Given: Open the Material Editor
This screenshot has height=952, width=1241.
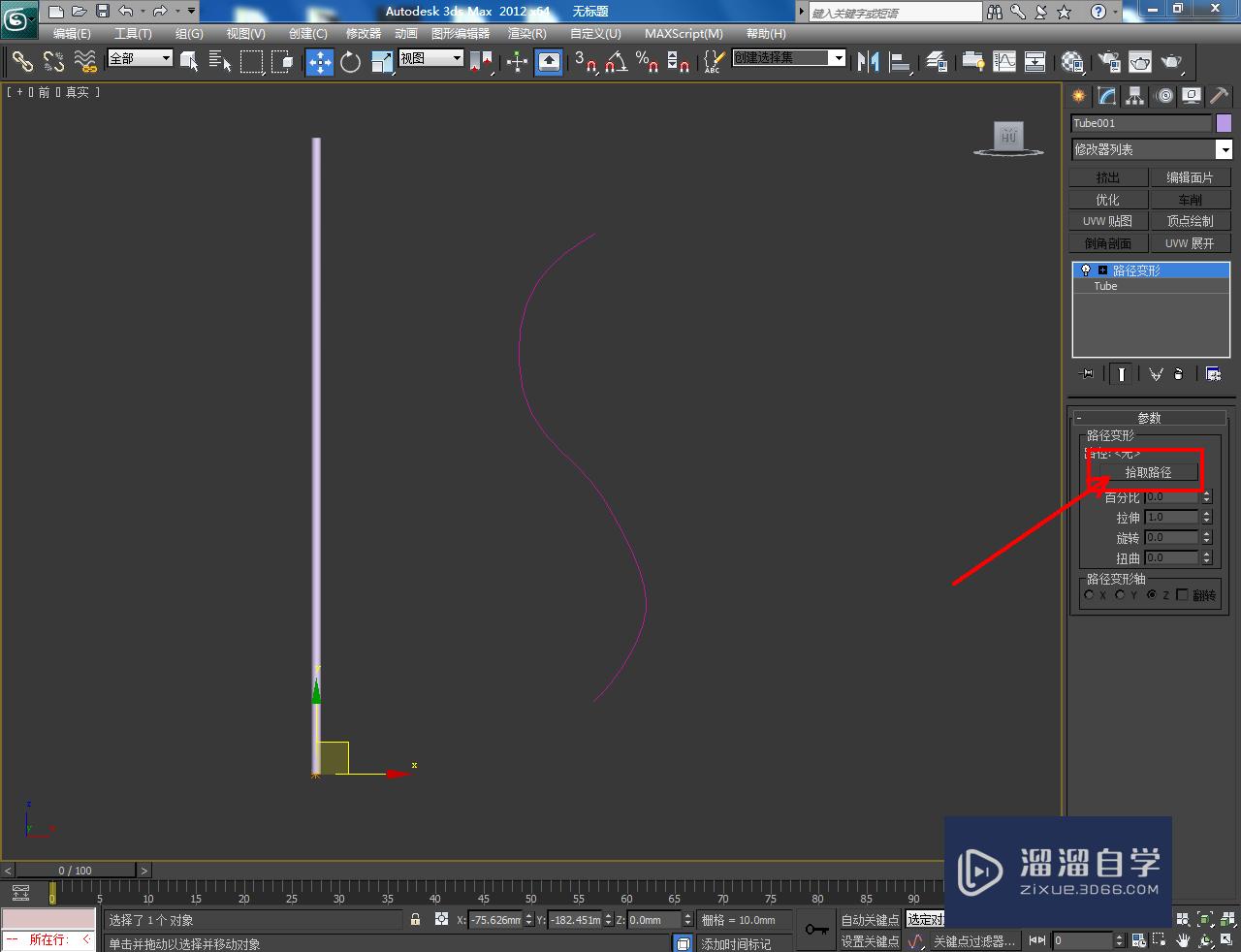Looking at the screenshot, I should coord(1071,62).
